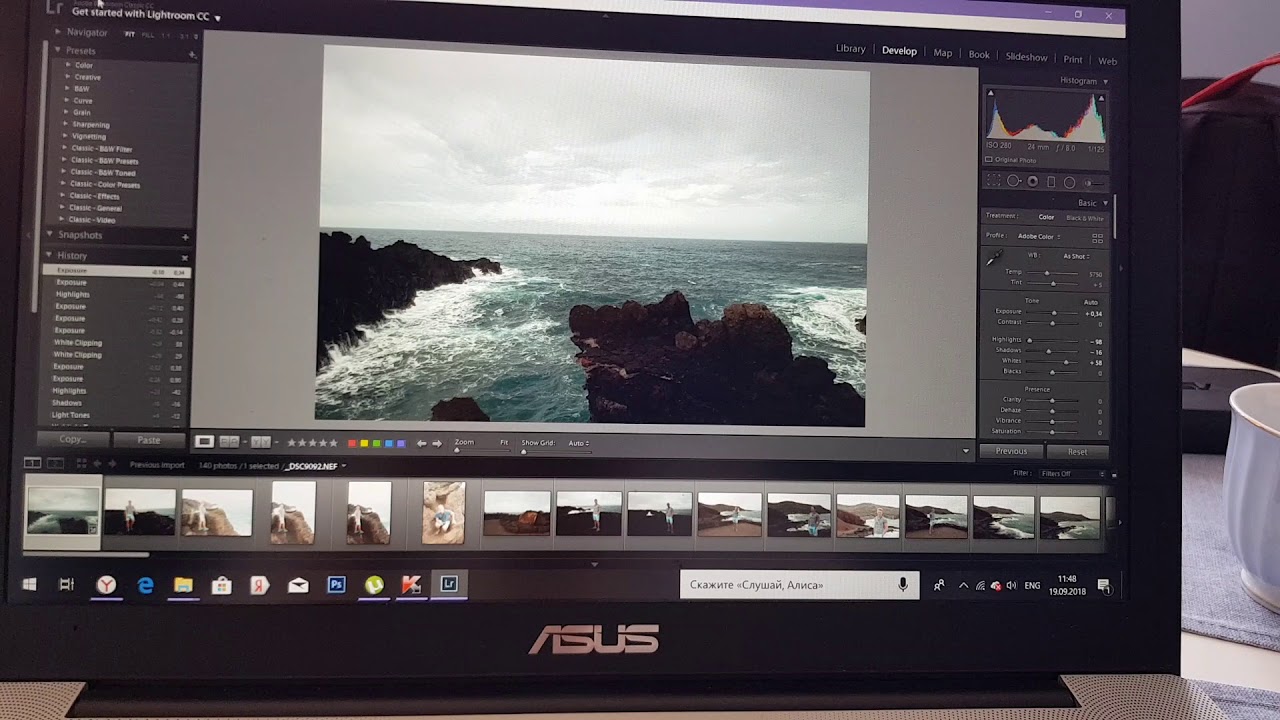Switch to the Slideshow module
This screenshot has height=720, width=1280.
(x=1026, y=57)
